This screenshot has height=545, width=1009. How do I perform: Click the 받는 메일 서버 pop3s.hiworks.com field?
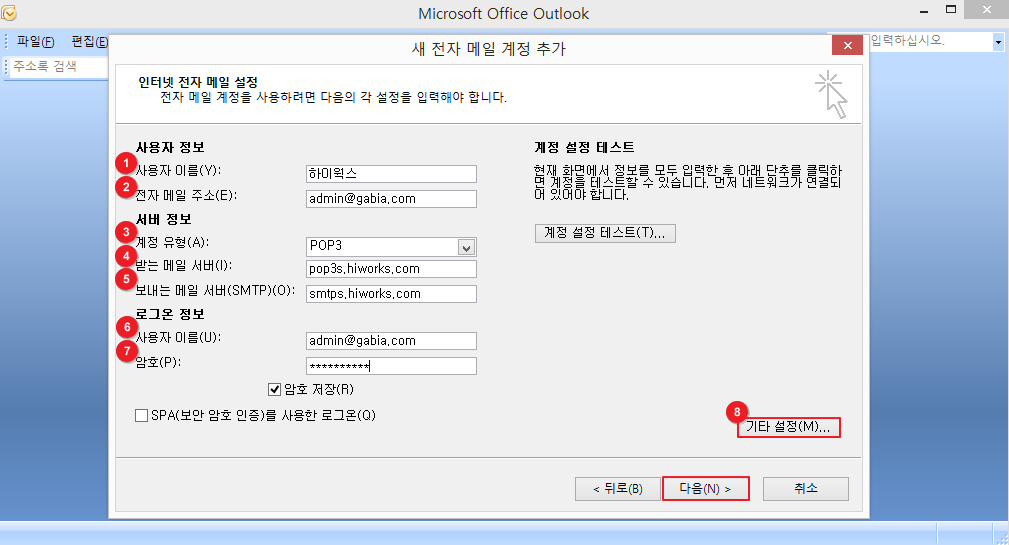[391, 269]
